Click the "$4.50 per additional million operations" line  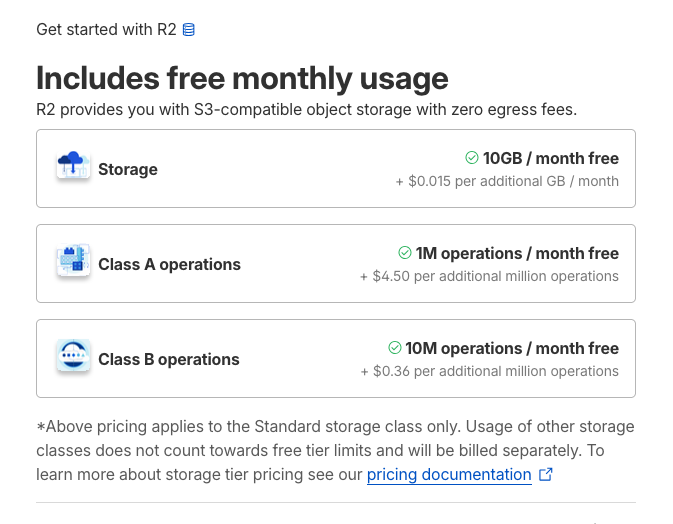pyautogui.click(x=489, y=276)
